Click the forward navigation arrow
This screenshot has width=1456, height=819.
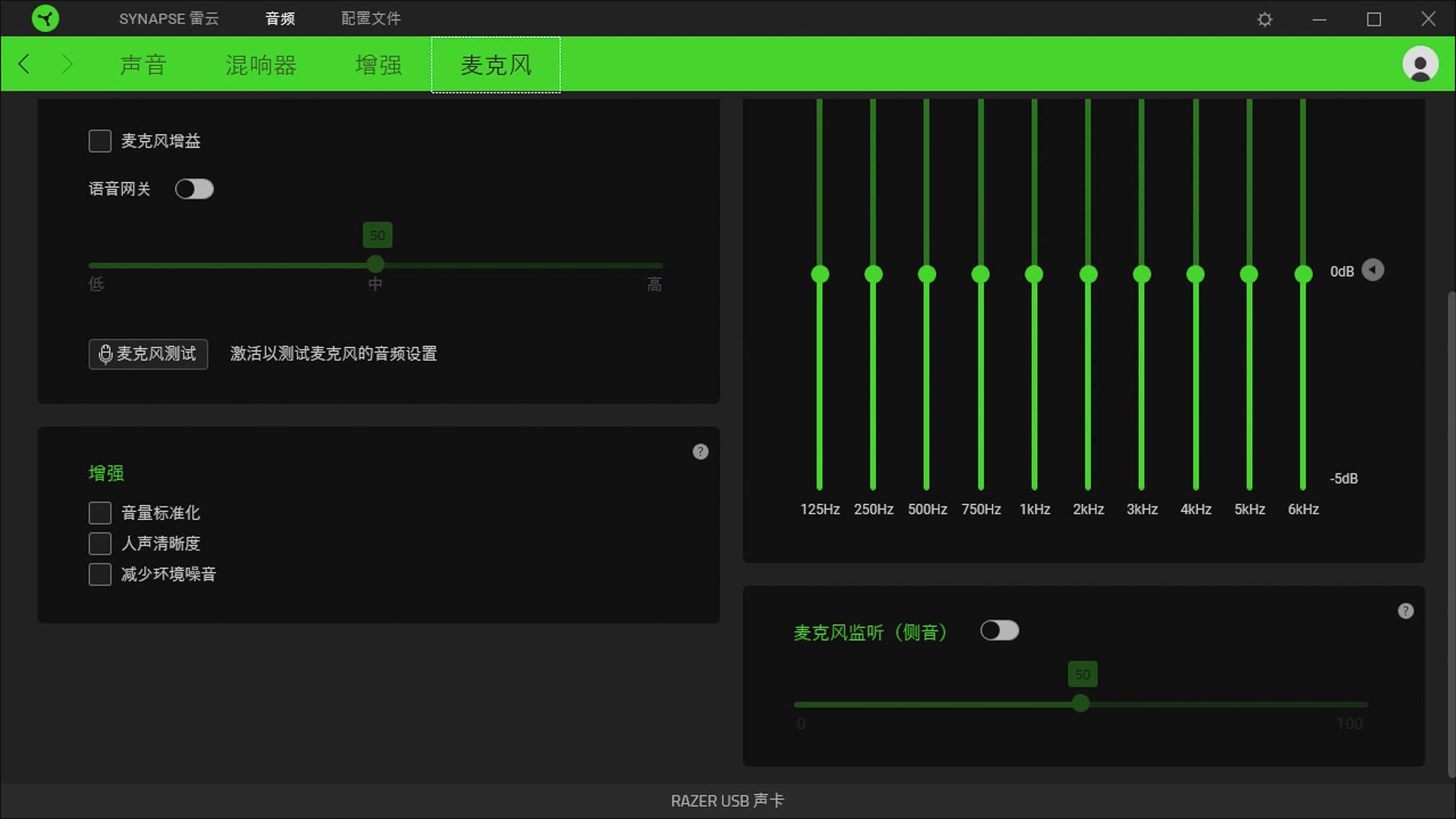(67, 64)
